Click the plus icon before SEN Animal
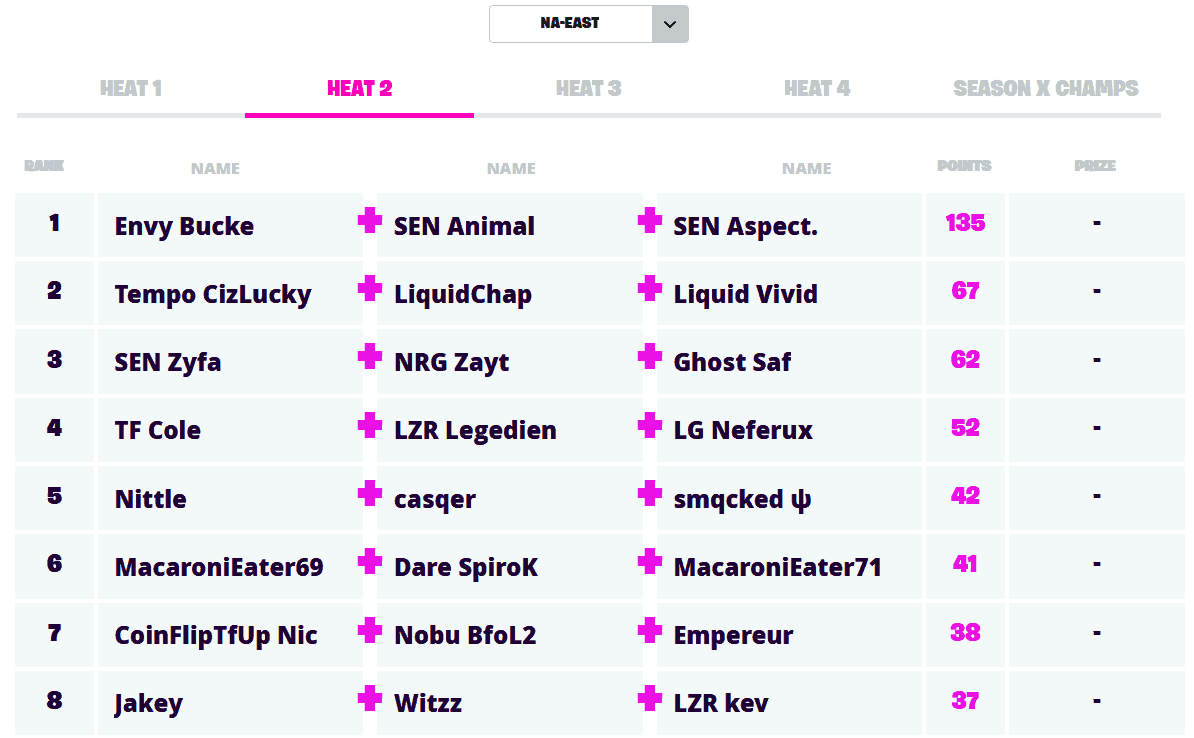1194x738 pixels. pos(370,221)
